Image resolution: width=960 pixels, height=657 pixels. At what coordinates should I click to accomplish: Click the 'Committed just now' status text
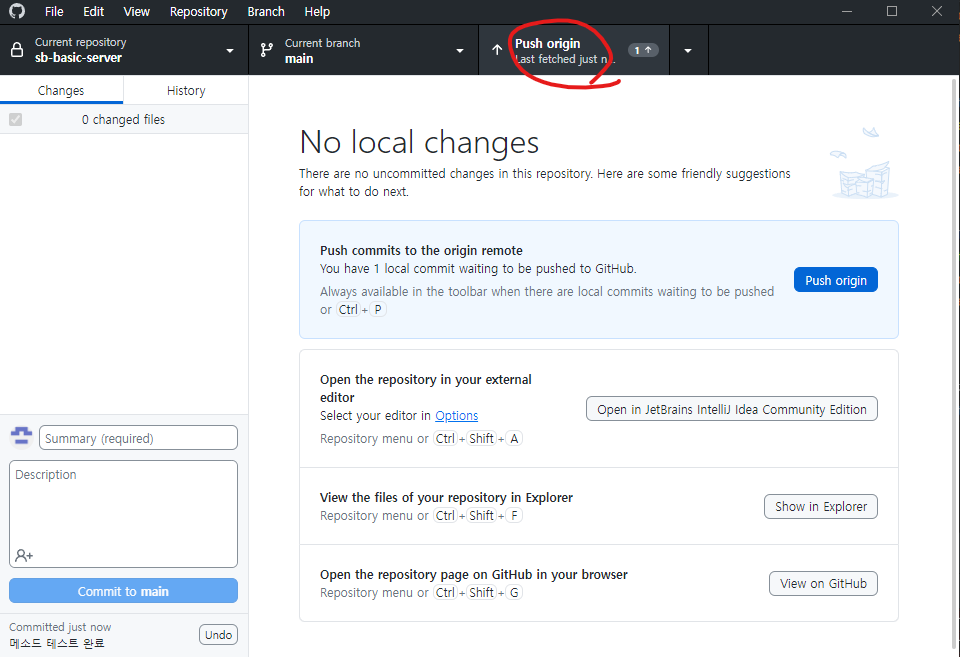coord(60,627)
